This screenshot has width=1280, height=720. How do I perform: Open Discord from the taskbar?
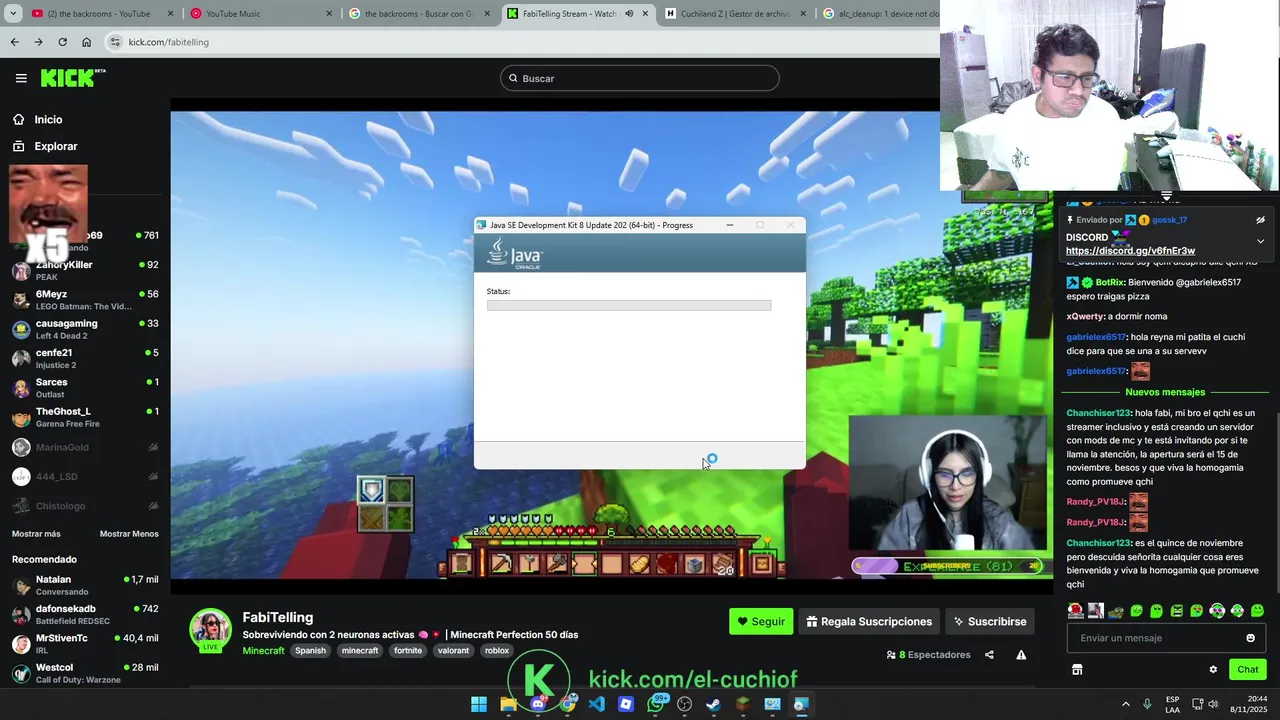pyautogui.click(x=538, y=704)
